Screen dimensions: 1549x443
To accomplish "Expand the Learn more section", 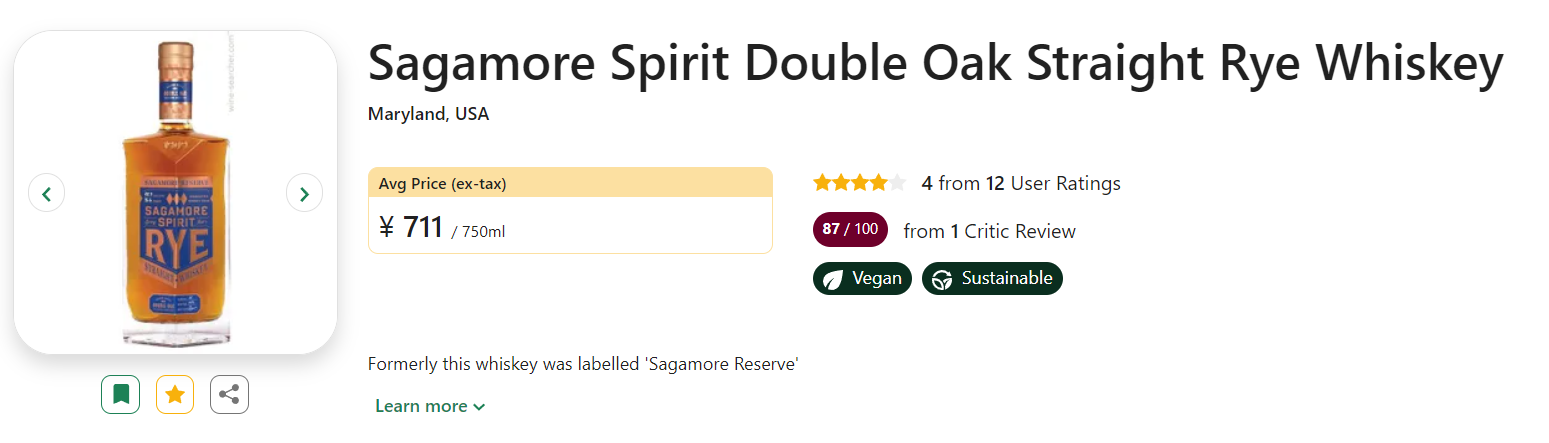I will (x=430, y=406).
